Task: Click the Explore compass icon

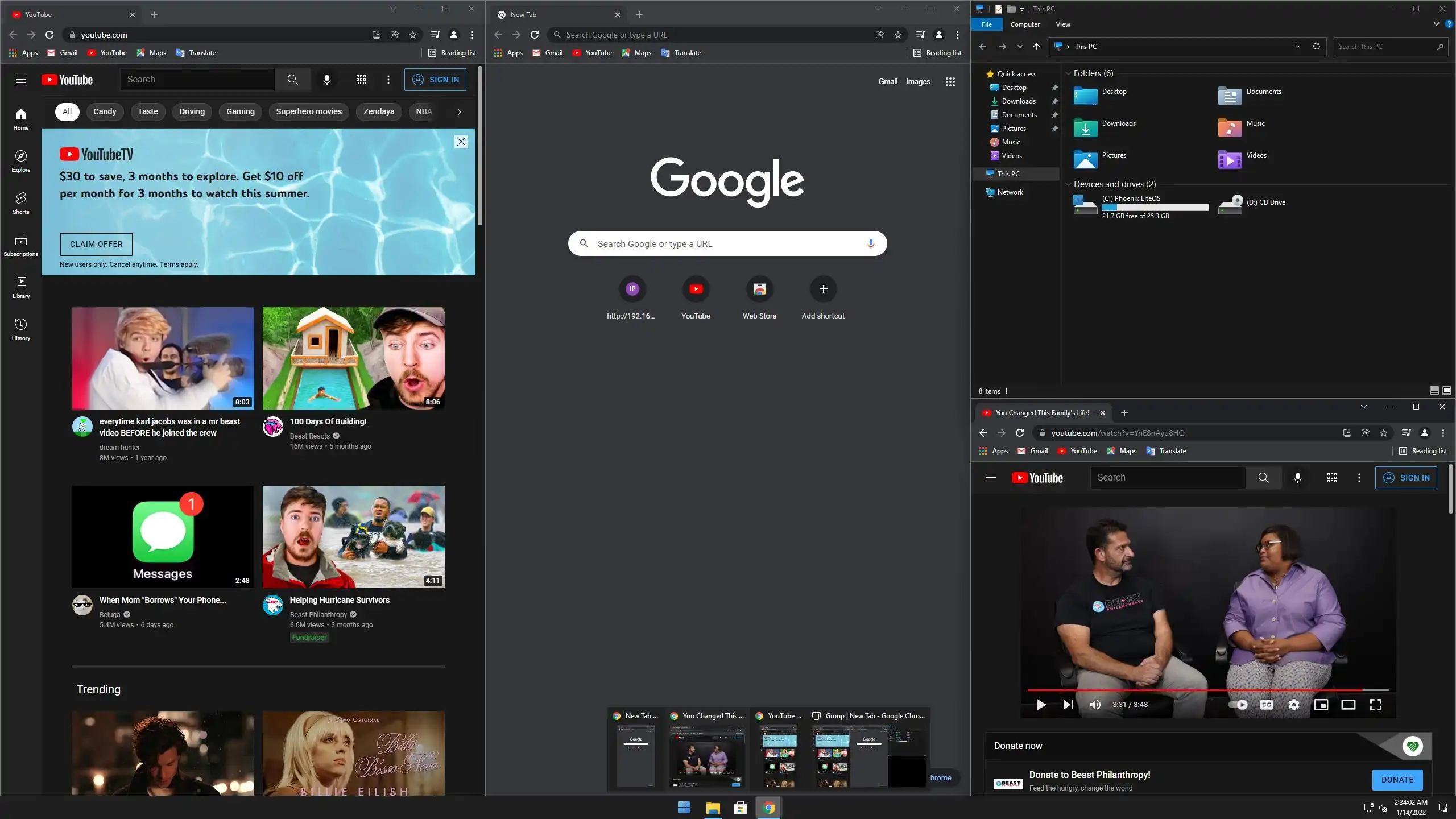Action: 21,156
